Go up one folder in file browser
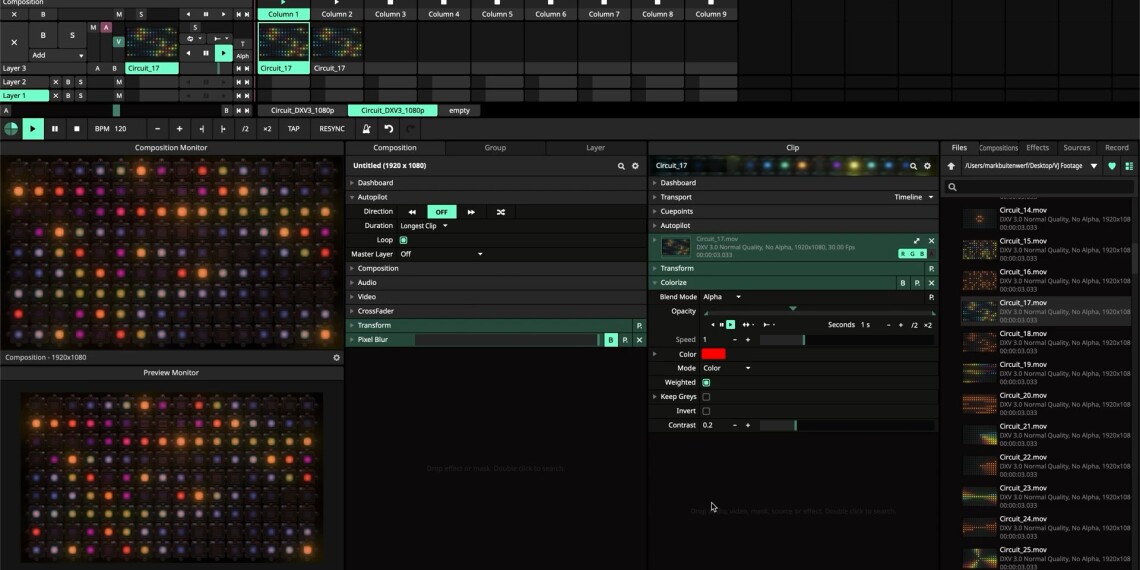Image resolution: width=1140 pixels, height=570 pixels. [951, 166]
